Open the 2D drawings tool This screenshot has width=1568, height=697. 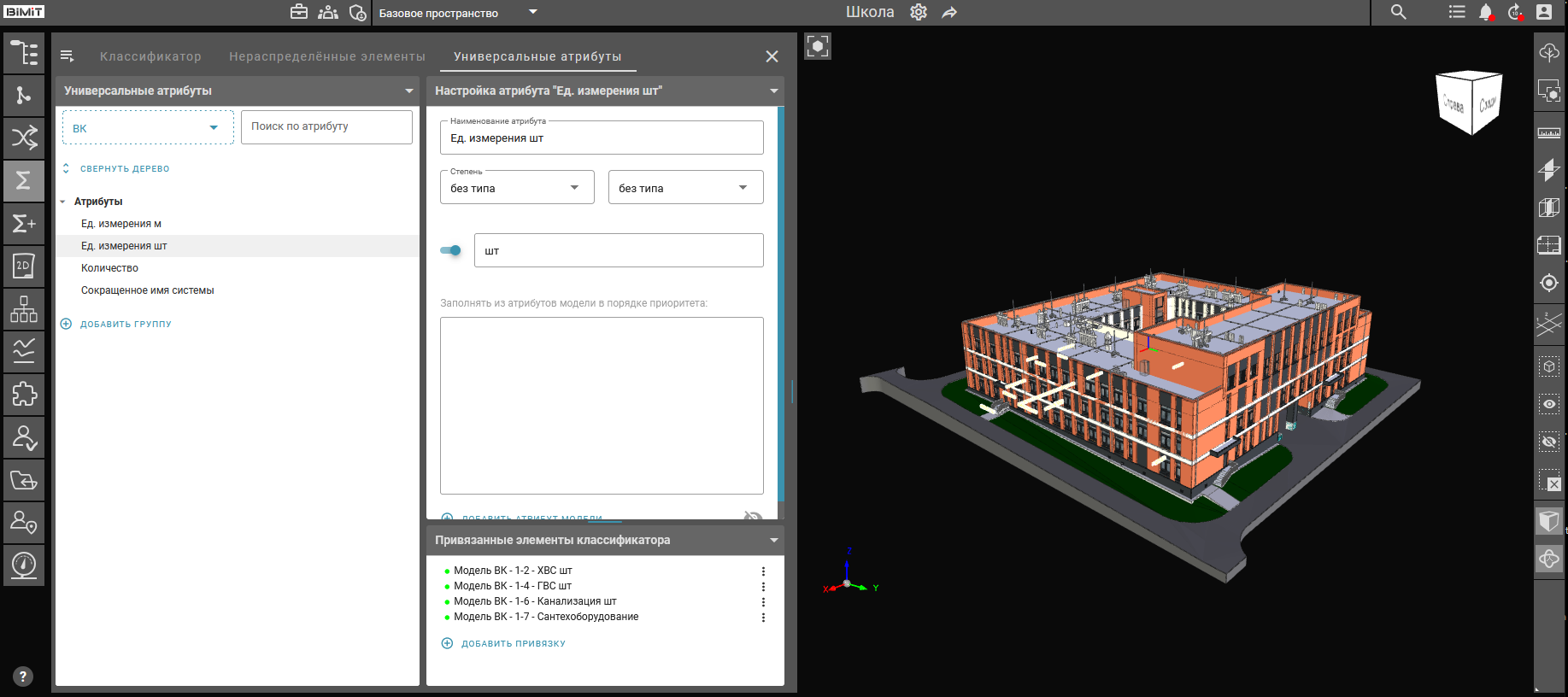[x=24, y=266]
